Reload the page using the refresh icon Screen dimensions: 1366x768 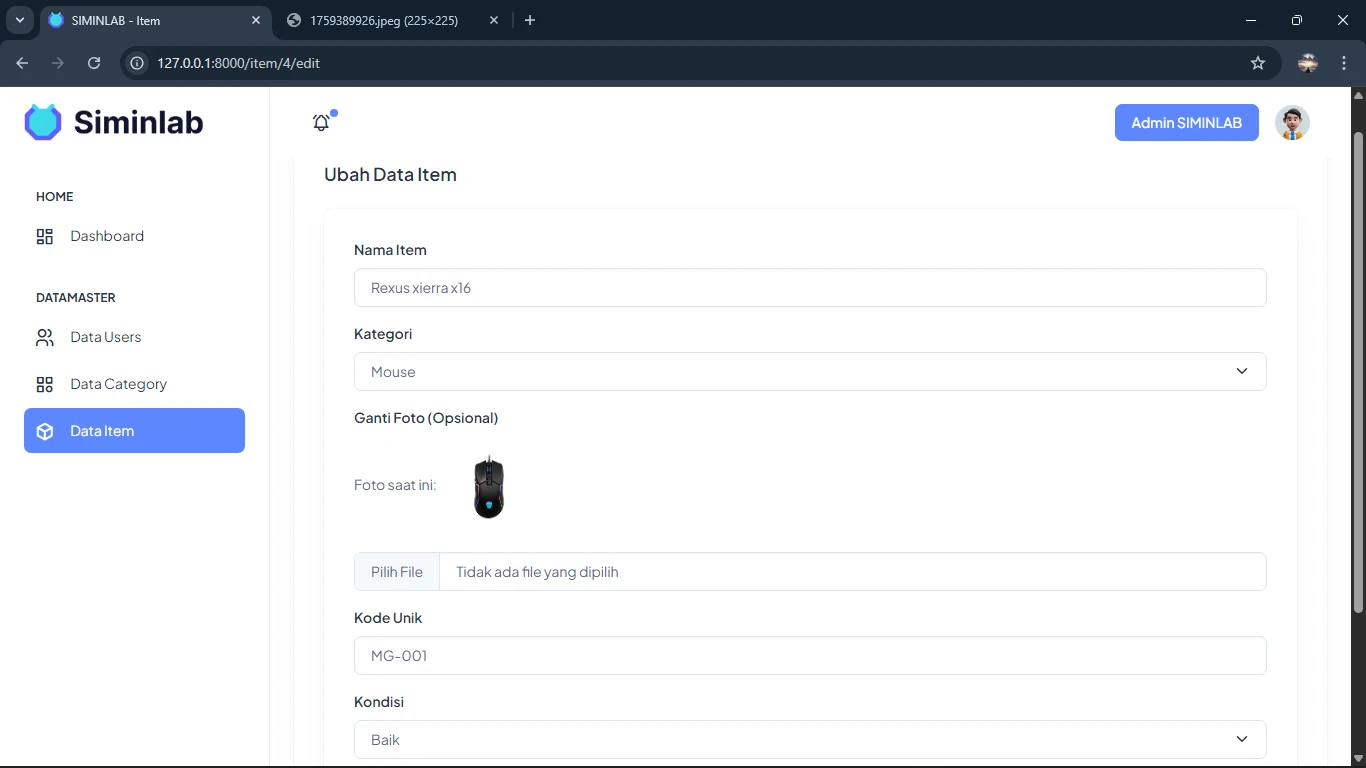94,63
